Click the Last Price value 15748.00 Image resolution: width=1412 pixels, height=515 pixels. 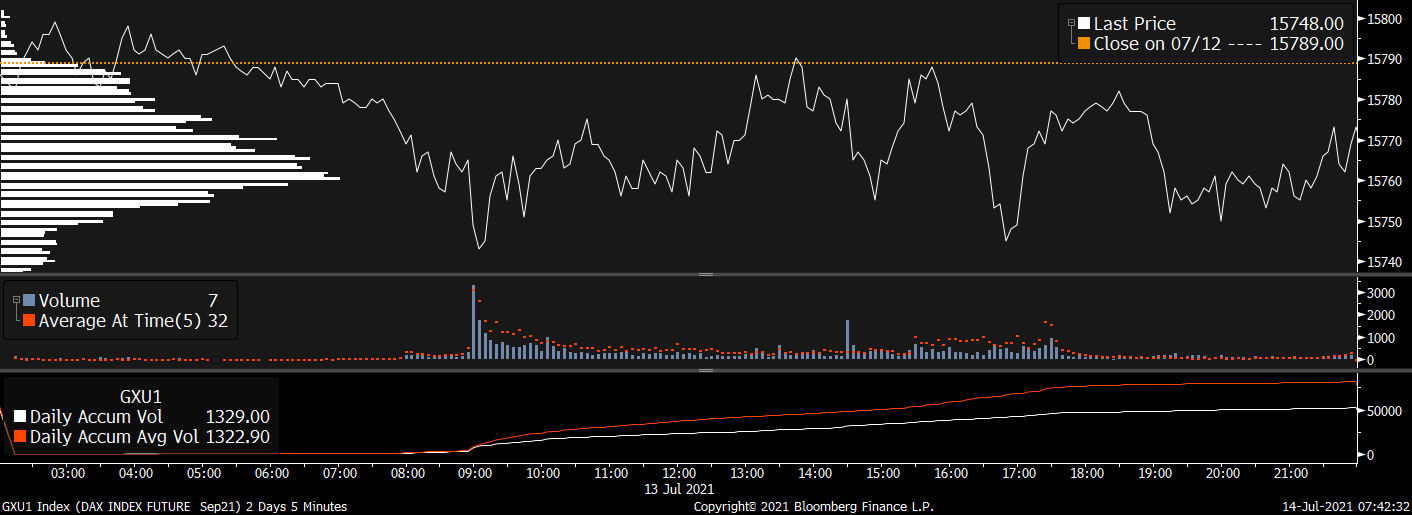tap(1306, 24)
